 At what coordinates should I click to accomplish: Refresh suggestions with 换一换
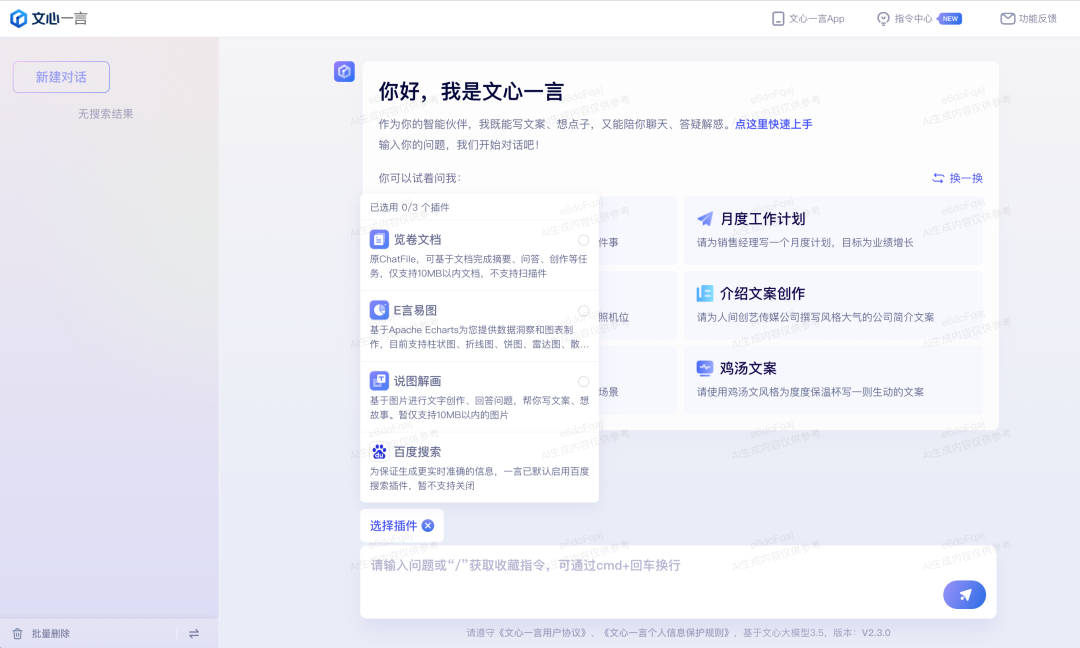pos(958,177)
